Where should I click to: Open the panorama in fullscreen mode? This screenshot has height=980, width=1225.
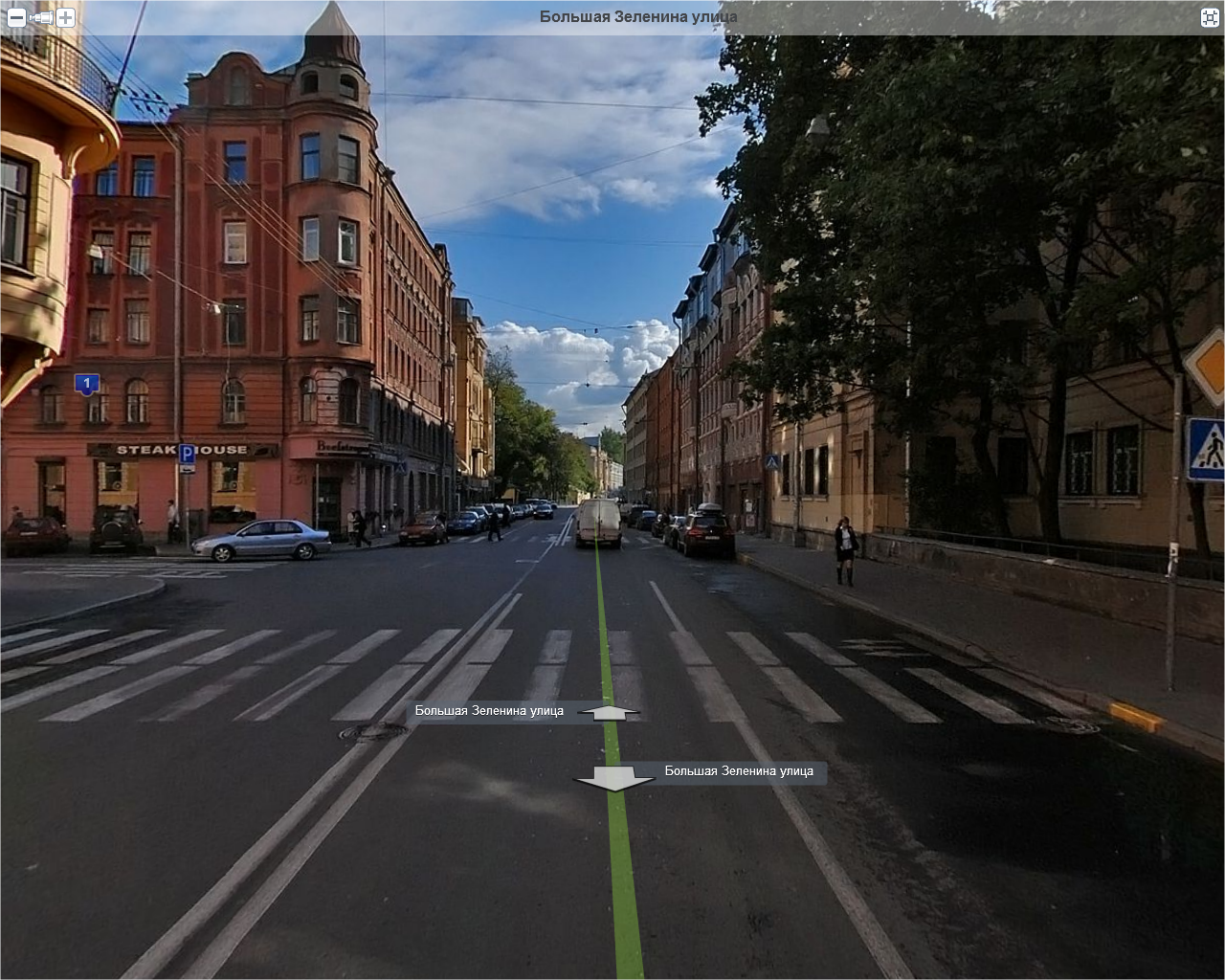pos(1210,16)
